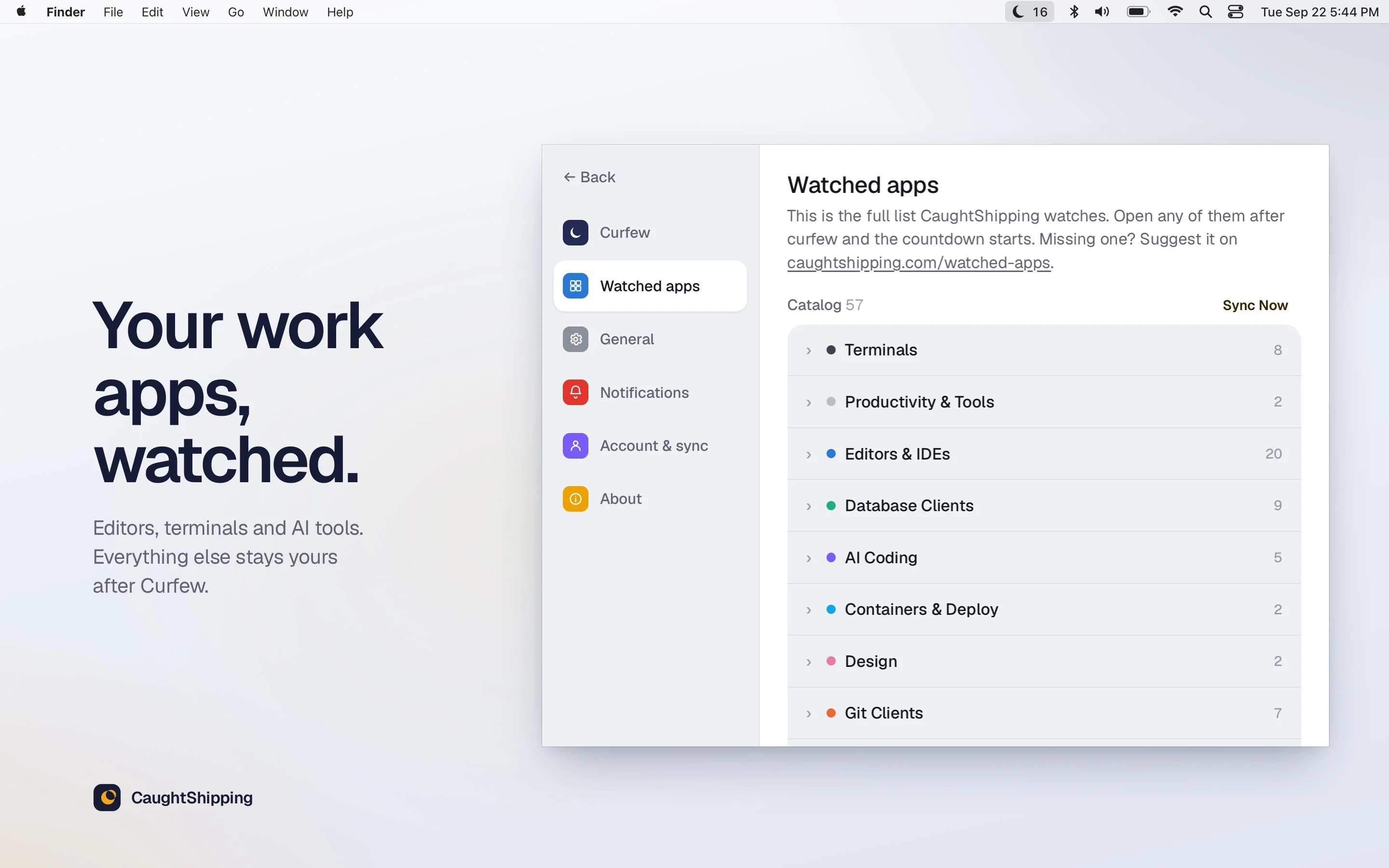Click the menu bar date and time
The width and height of the screenshot is (1389, 868).
pos(1320,12)
